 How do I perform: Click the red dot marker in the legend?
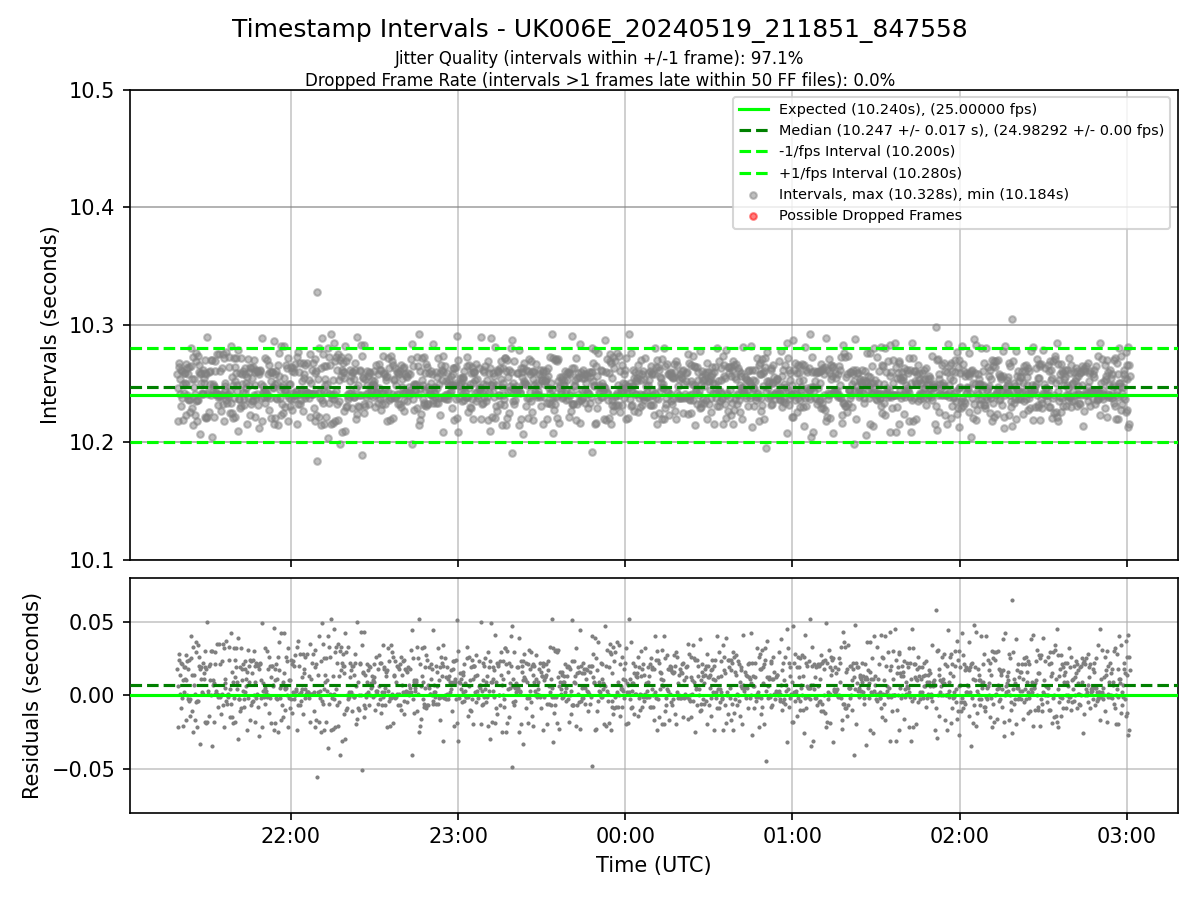[753, 216]
